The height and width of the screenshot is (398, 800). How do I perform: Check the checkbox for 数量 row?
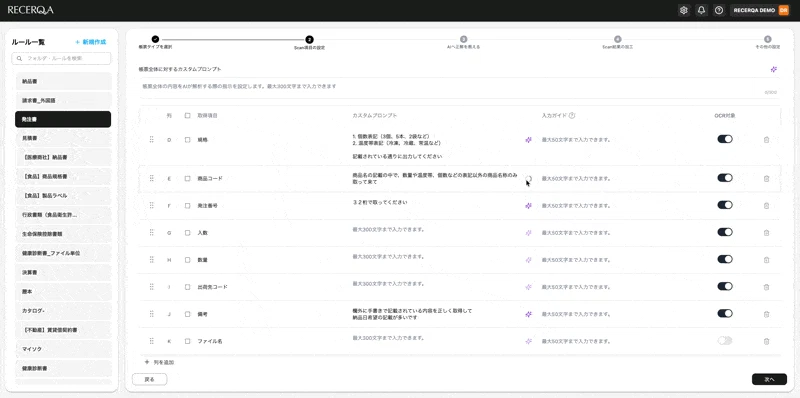[x=188, y=260]
